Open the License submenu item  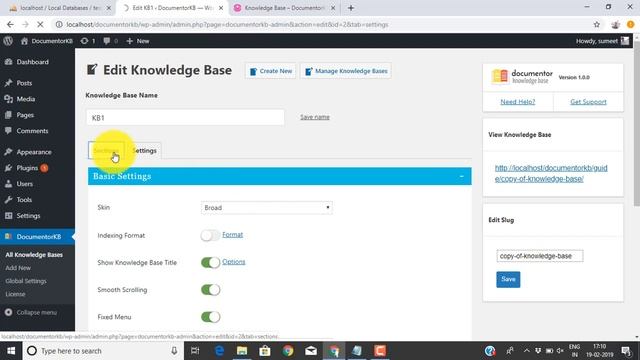[15, 294]
